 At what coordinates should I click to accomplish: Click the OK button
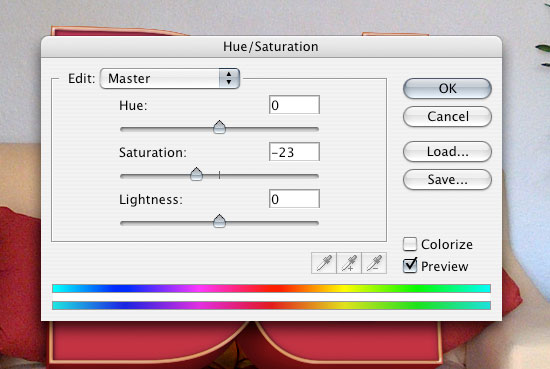pyautogui.click(x=447, y=88)
